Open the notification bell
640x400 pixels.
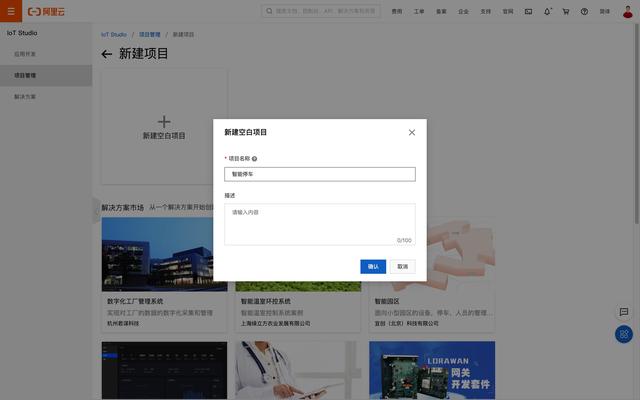(547, 11)
